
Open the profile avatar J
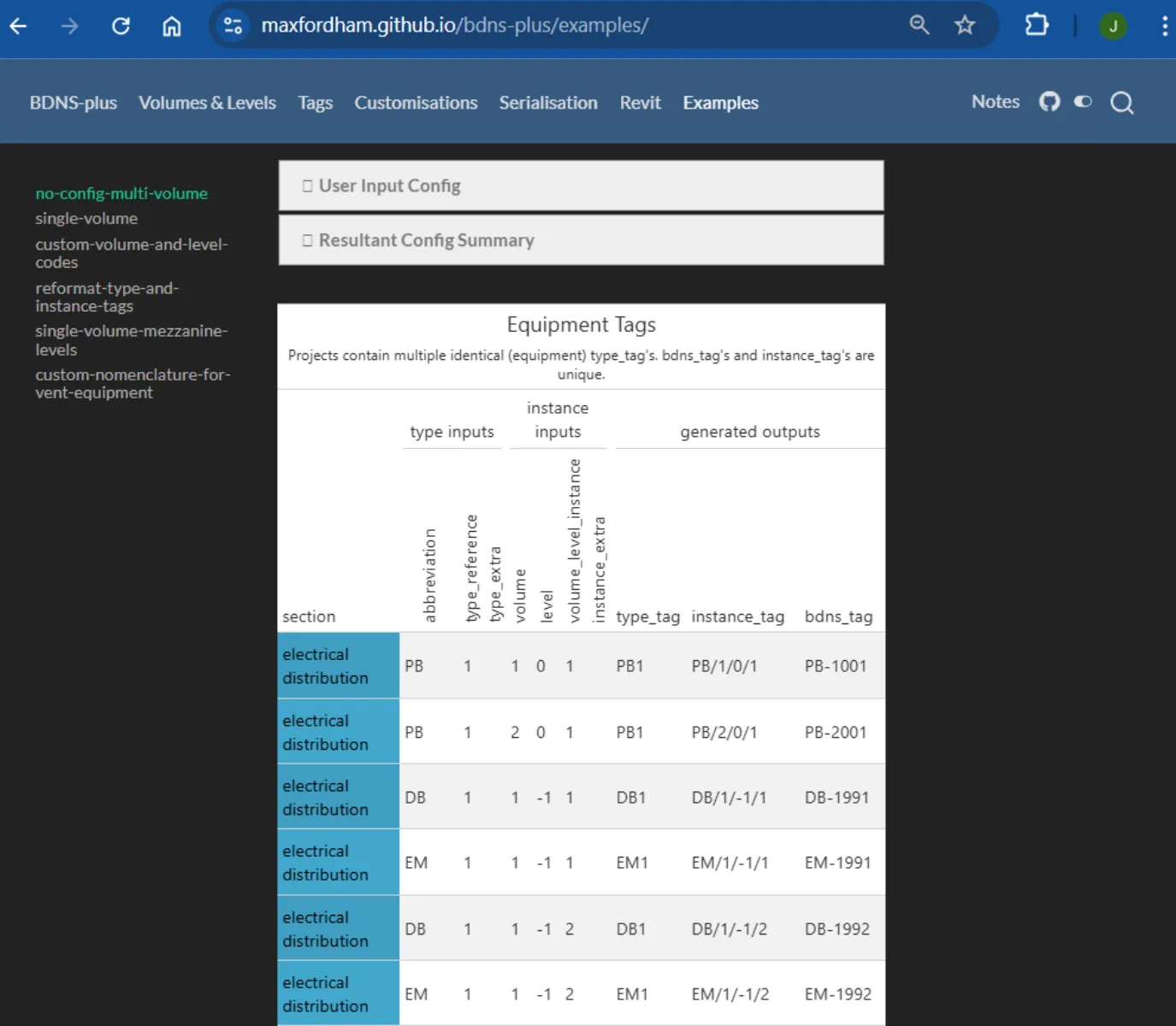[x=1113, y=26]
